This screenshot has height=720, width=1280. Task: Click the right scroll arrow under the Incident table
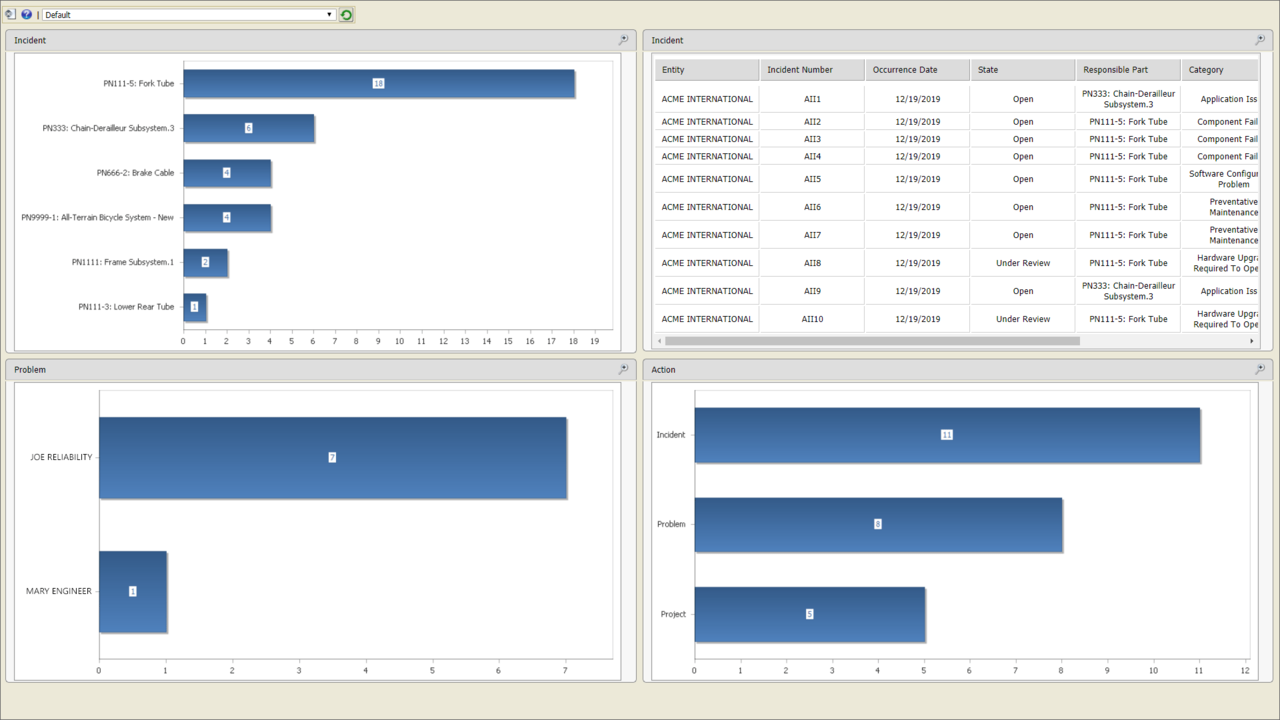click(1251, 340)
